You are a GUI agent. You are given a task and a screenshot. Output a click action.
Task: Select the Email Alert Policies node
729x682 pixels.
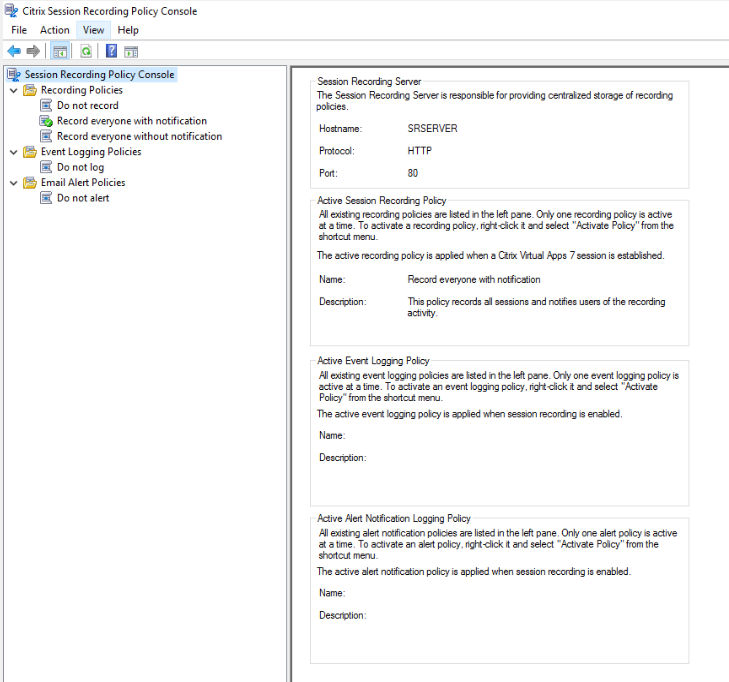pyautogui.click(x=83, y=182)
